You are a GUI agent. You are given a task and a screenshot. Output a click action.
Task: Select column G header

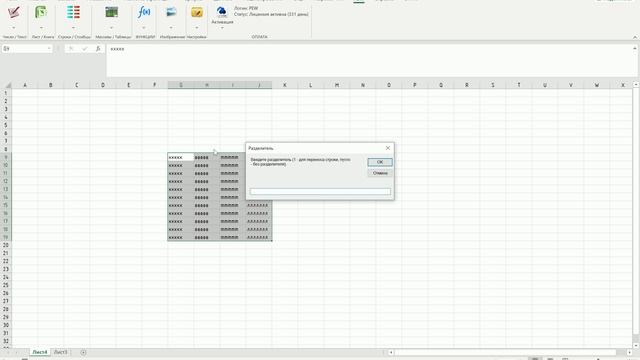point(181,85)
